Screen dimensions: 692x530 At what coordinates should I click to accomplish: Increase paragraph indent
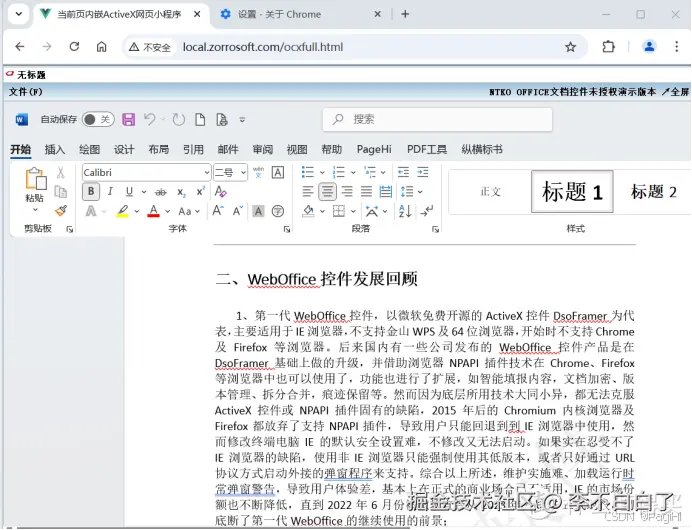coord(423,172)
